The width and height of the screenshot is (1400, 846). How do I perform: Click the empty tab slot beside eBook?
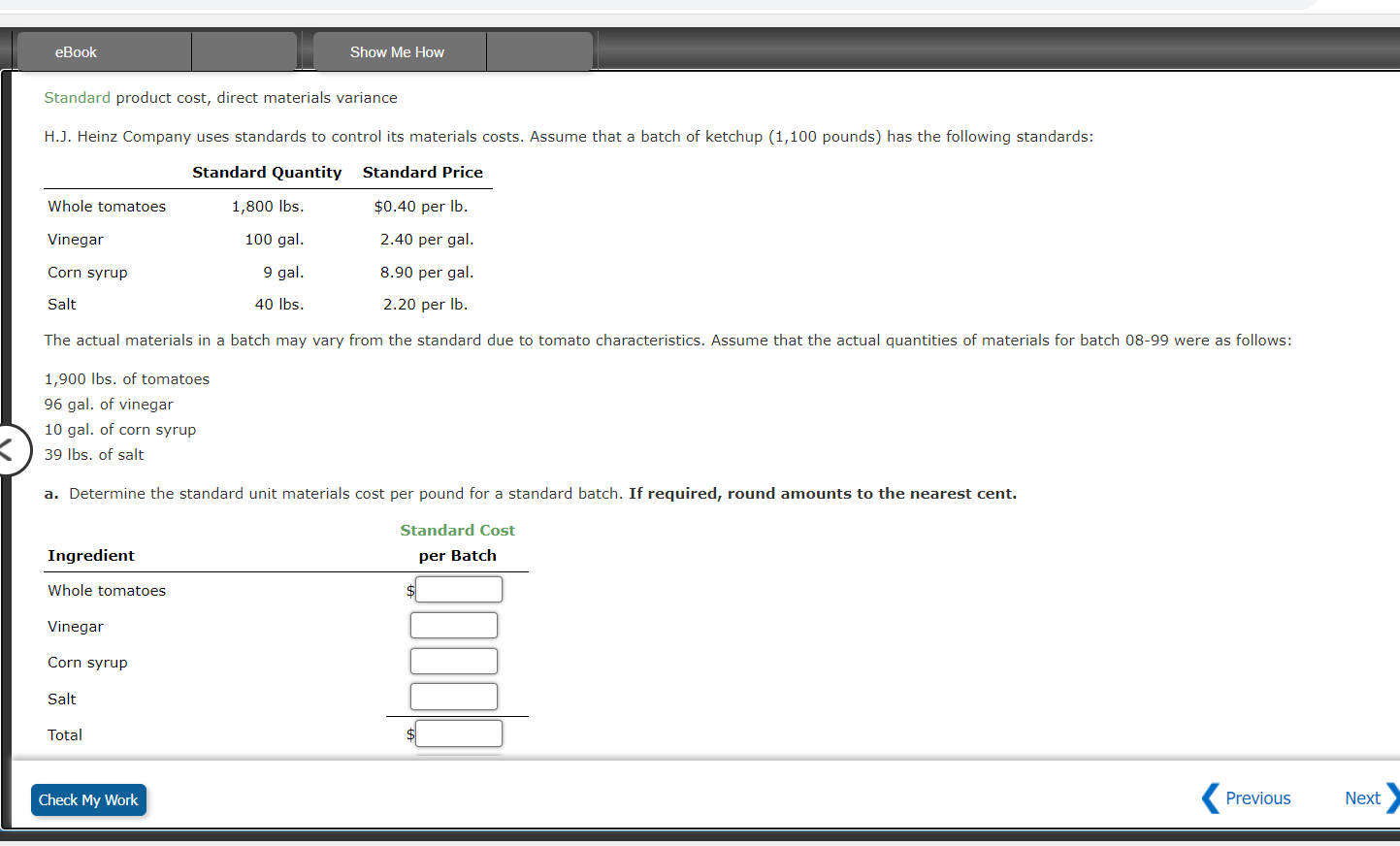(244, 51)
